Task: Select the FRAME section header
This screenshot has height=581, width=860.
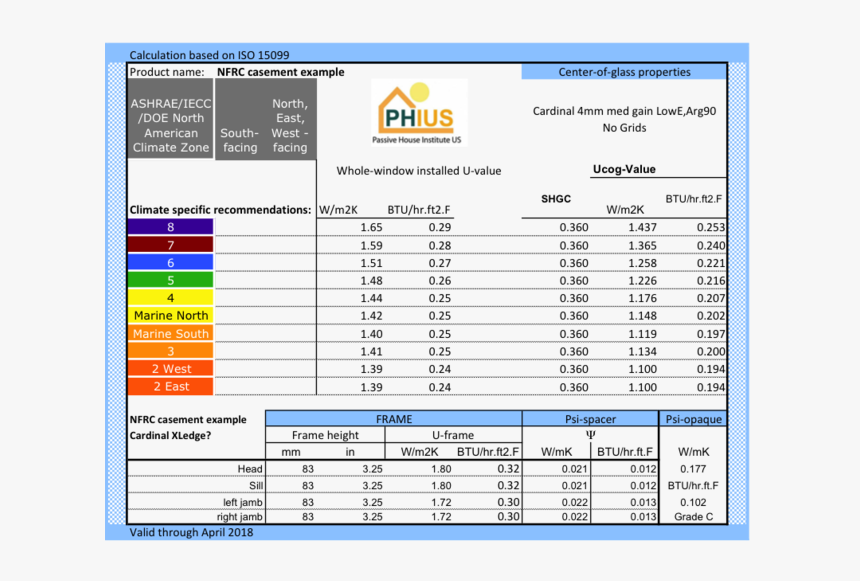Action: click(393, 420)
